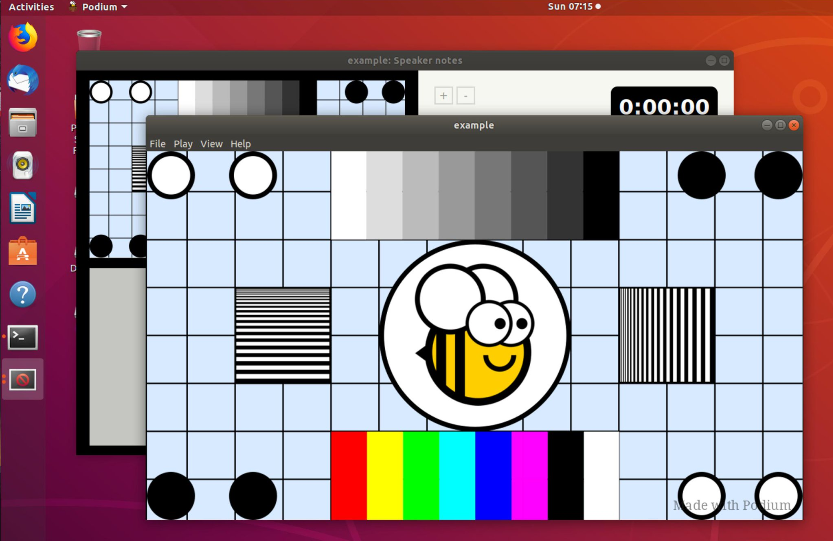Open the Trash icon on the desktop
The image size is (833, 541).
pyautogui.click(x=89, y=40)
